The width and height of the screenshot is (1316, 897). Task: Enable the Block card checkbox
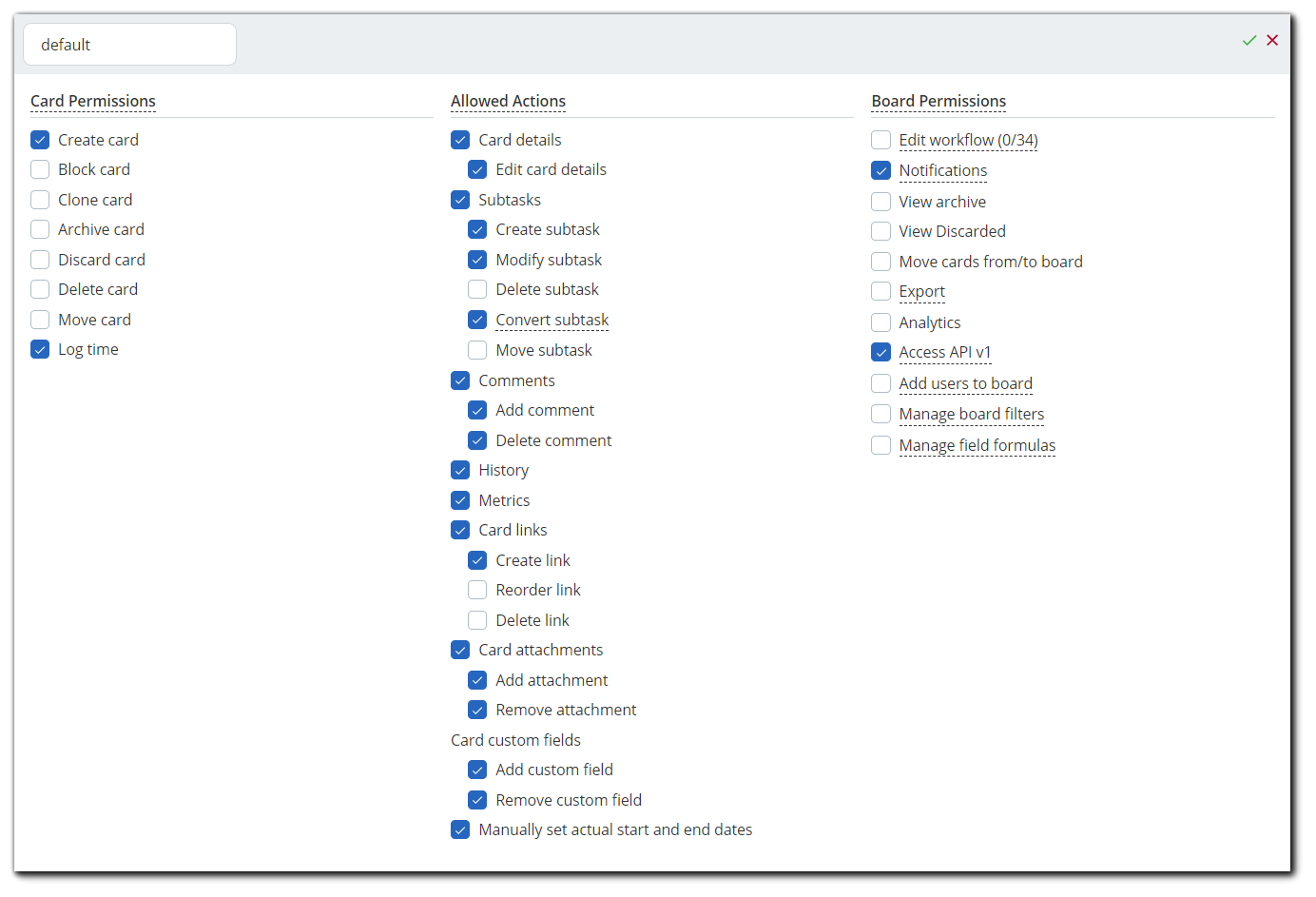pyautogui.click(x=40, y=169)
